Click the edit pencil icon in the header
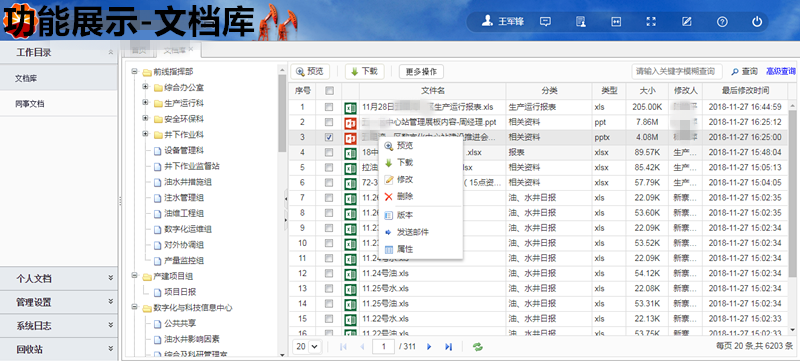Screen dimensions: 800x363 [687, 21]
